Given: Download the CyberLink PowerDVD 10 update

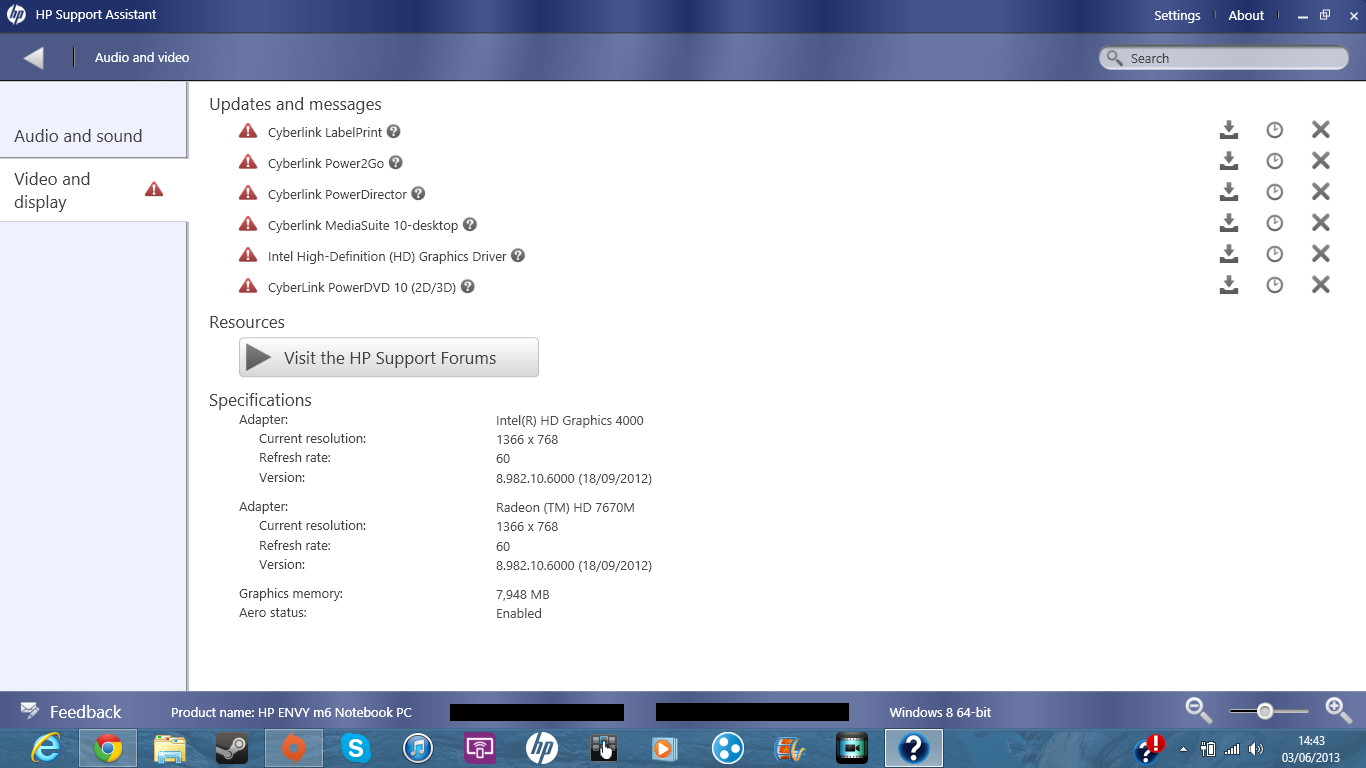Looking at the screenshot, I should coord(1229,285).
